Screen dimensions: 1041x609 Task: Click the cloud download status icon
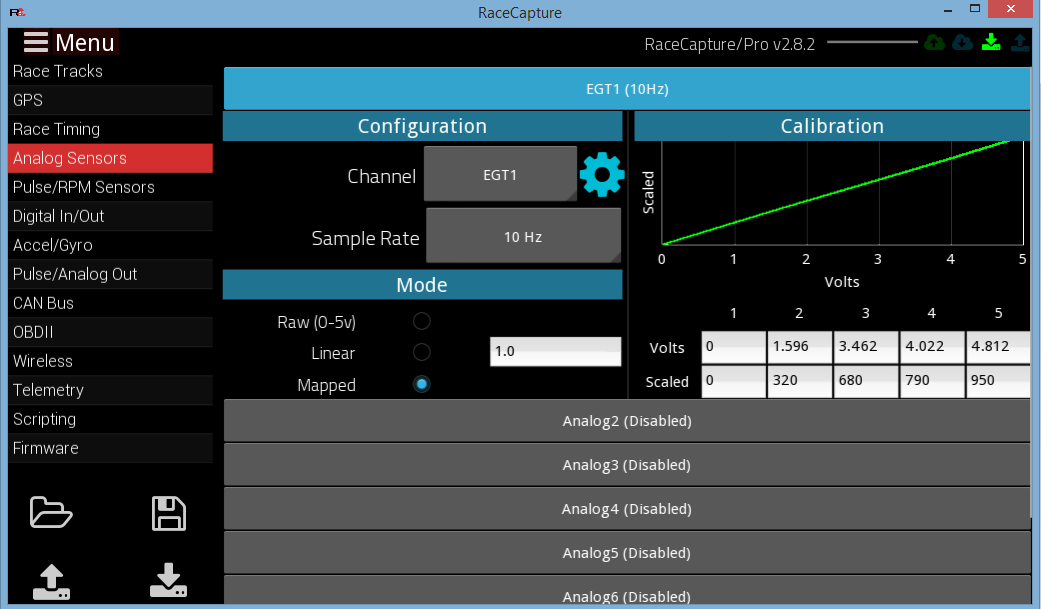pyautogui.click(x=963, y=43)
